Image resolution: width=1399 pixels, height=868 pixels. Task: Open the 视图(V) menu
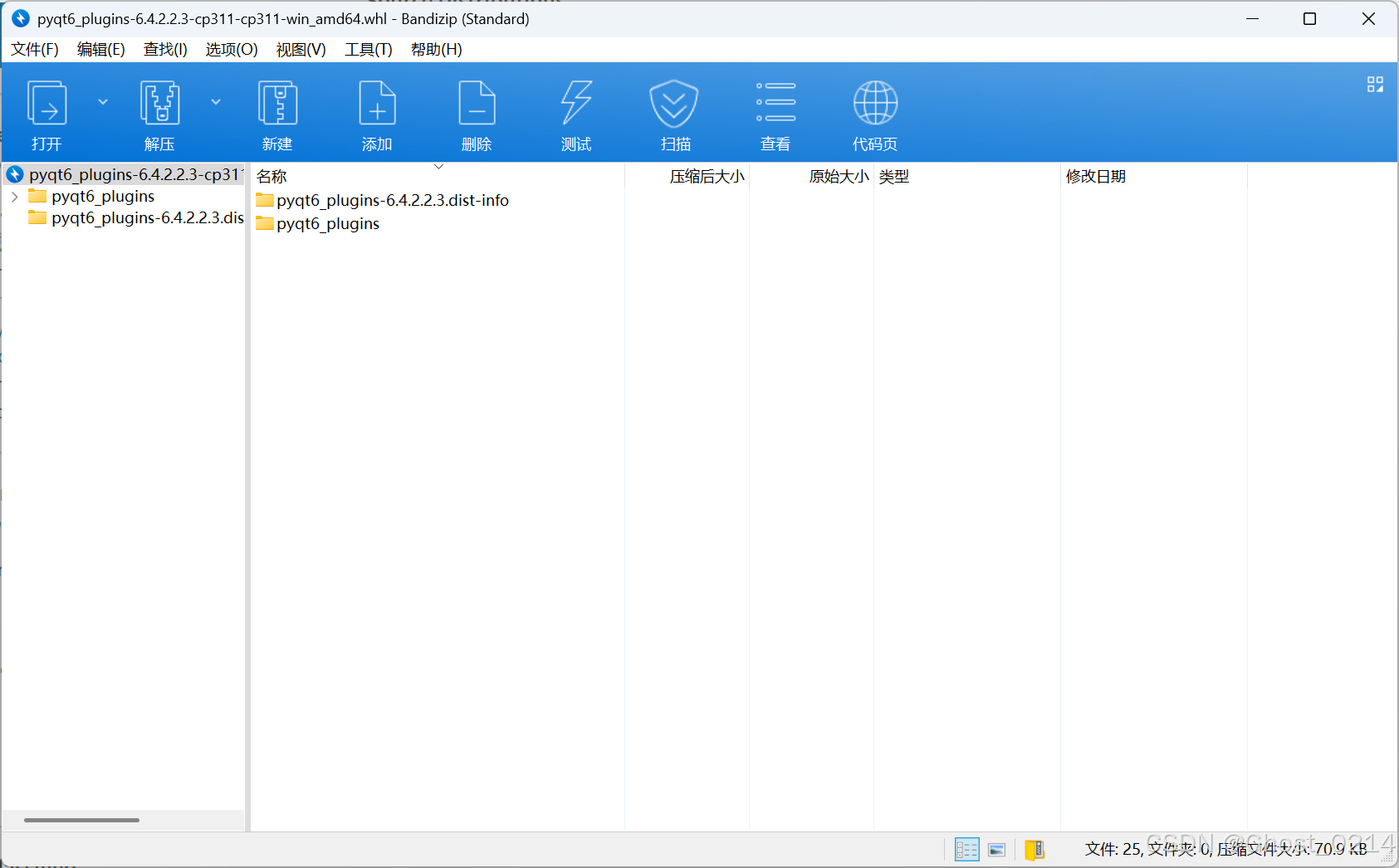301,50
